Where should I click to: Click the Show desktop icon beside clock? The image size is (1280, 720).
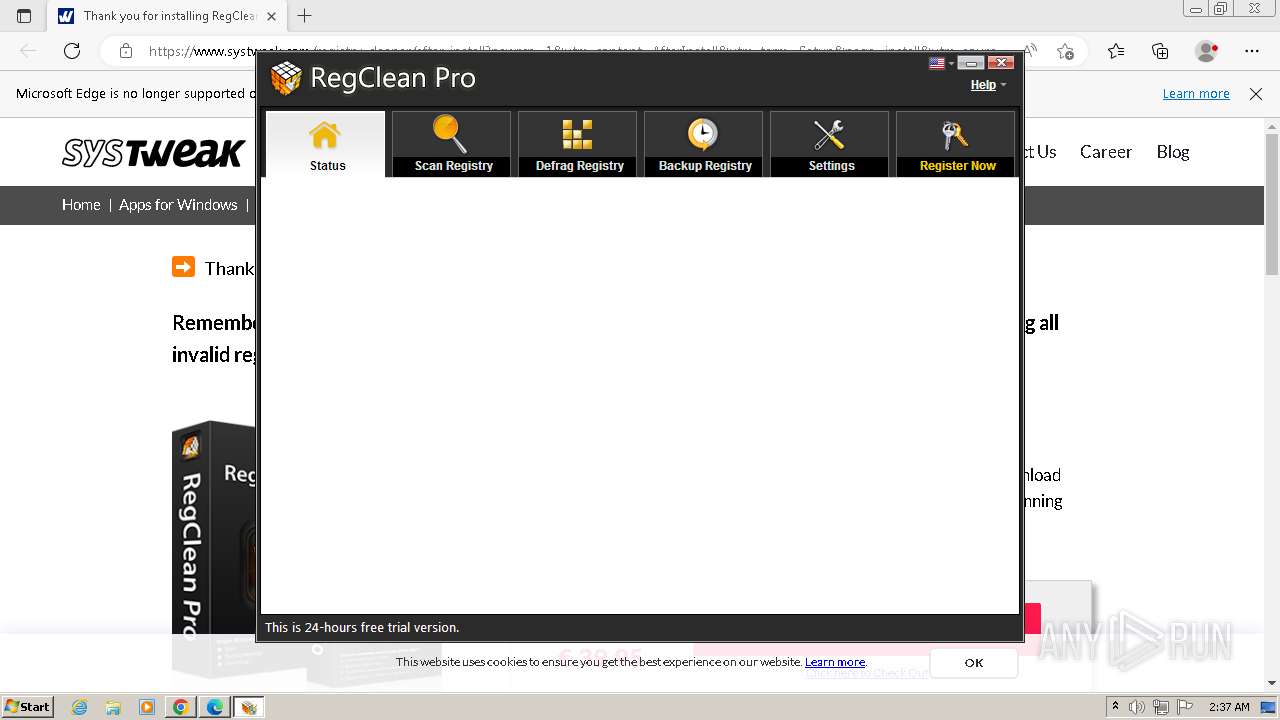[x=1268, y=707]
